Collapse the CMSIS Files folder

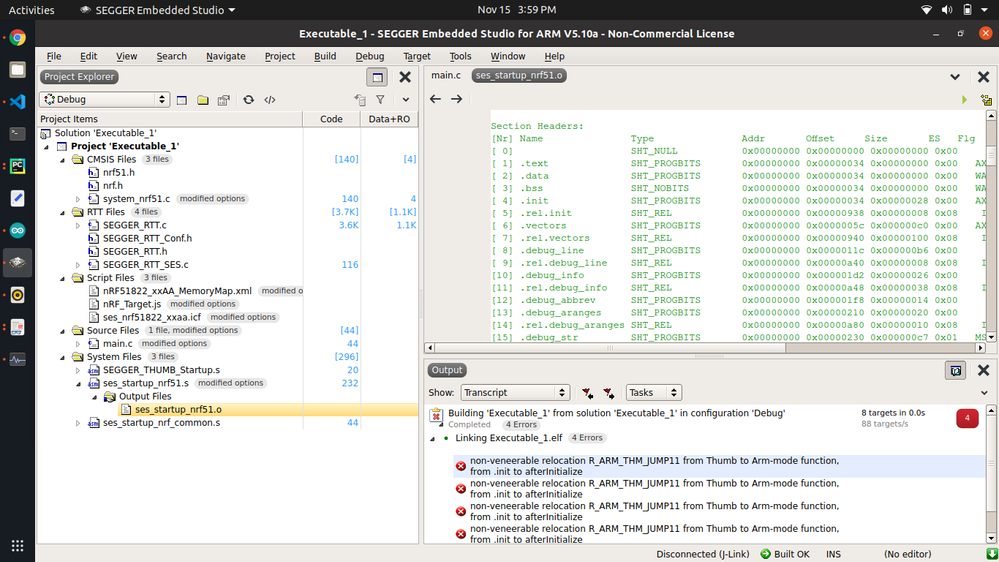pos(62,160)
